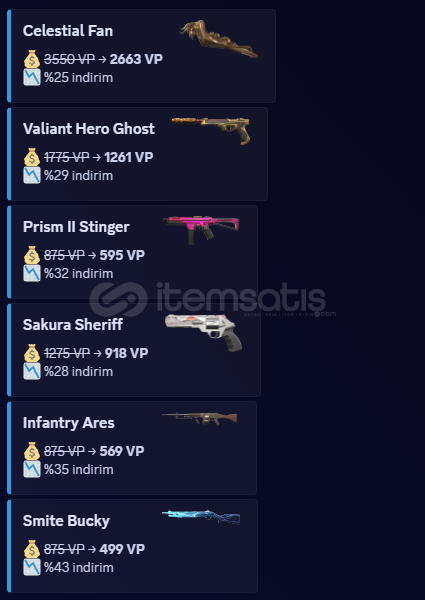Click the downtrend chart icon beside %32 indirim
The width and height of the screenshot is (425, 600).
pyautogui.click(x=32, y=273)
